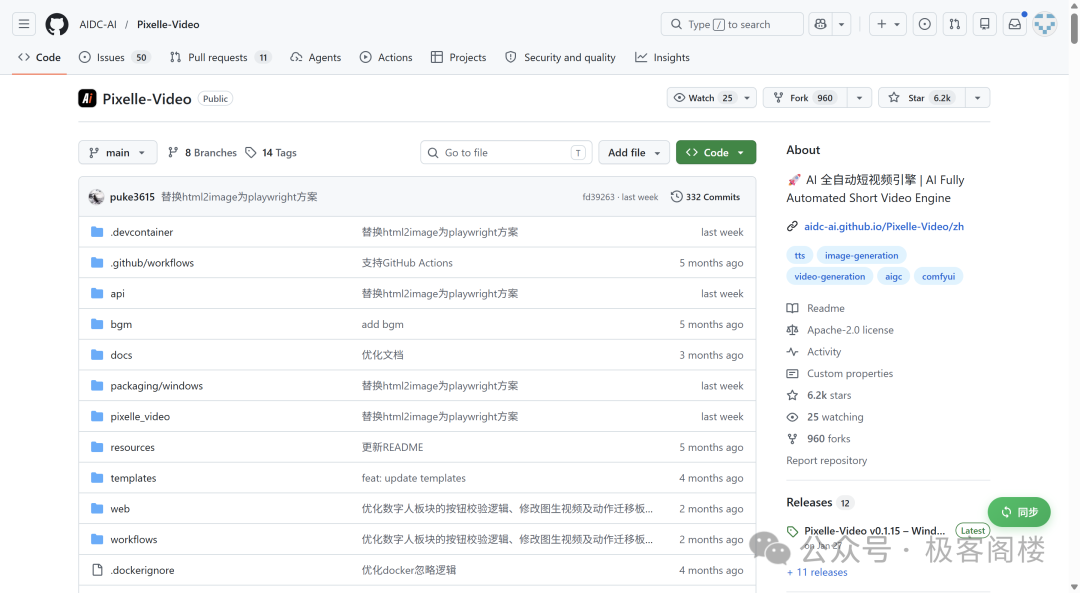View the 14 Tags link
The height and width of the screenshot is (593, 1080).
tap(271, 152)
